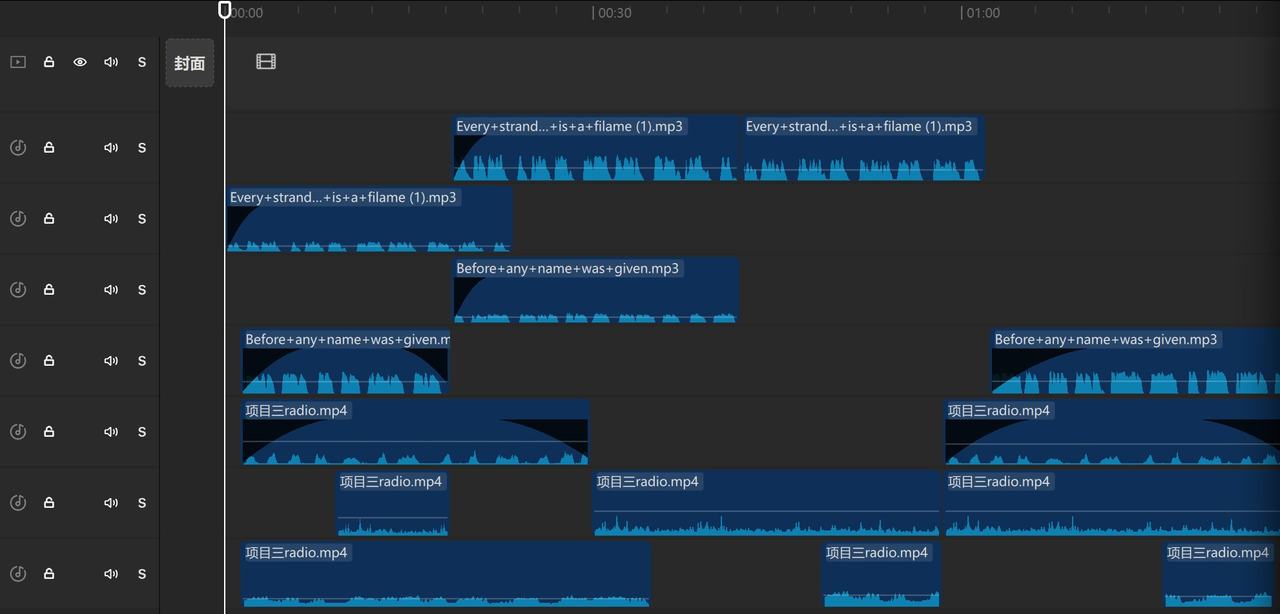Image resolution: width=1280 pixels, height=614 pixels.
Task: Click music note icon of sixth audio track
Action: pyautogui.click(x=18, y=502)
